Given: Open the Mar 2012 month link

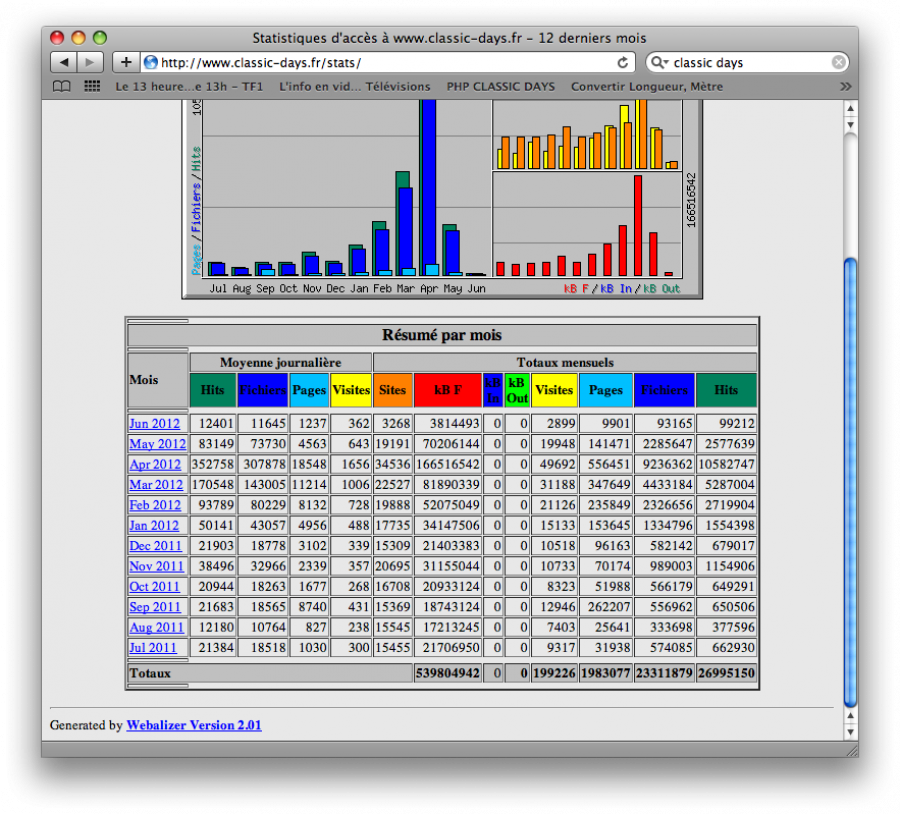Looking at the screenshot, I should click(156, 484).
